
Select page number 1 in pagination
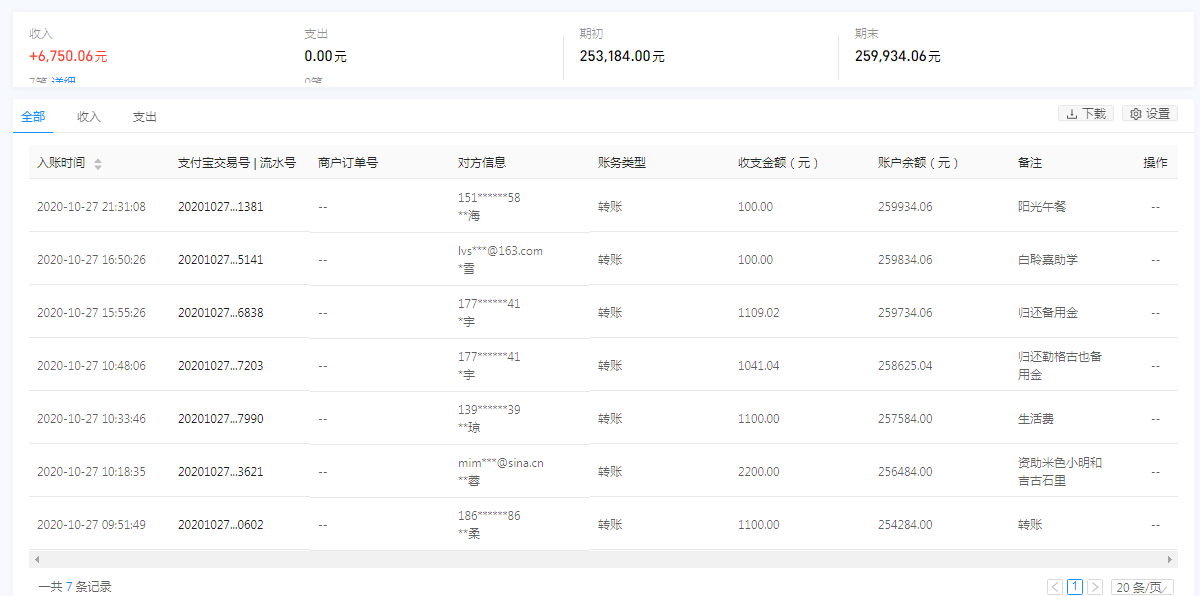1075,587
